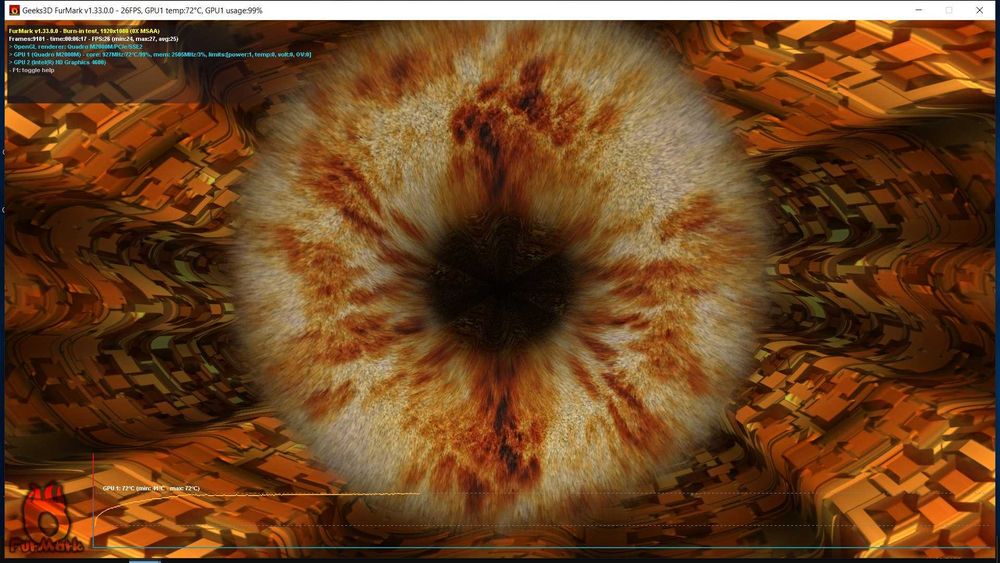Close the FurMark burn-in test window
The height and width of the screenshot is (563, 1000).
(980, 10)
